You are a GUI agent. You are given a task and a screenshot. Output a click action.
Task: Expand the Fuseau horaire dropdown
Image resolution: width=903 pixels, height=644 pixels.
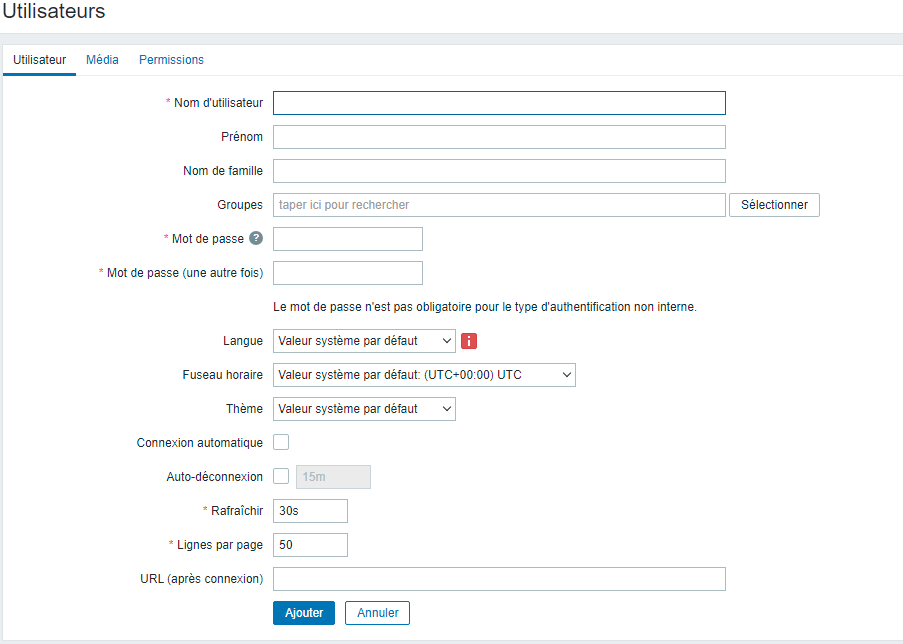click(424, 375)
